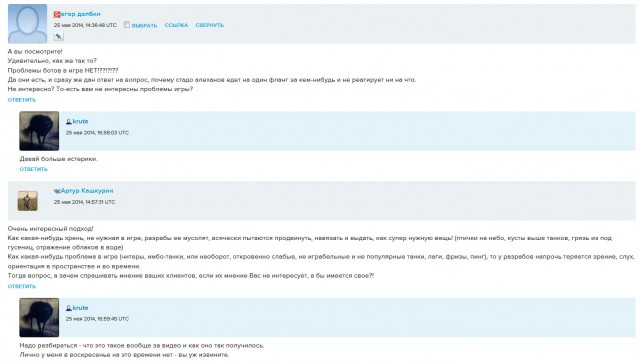Screen dimensions: 640x362
Task: Click егор долбин's default silhouette avatar
Action: pyautogui.click(x=27, y=24)
